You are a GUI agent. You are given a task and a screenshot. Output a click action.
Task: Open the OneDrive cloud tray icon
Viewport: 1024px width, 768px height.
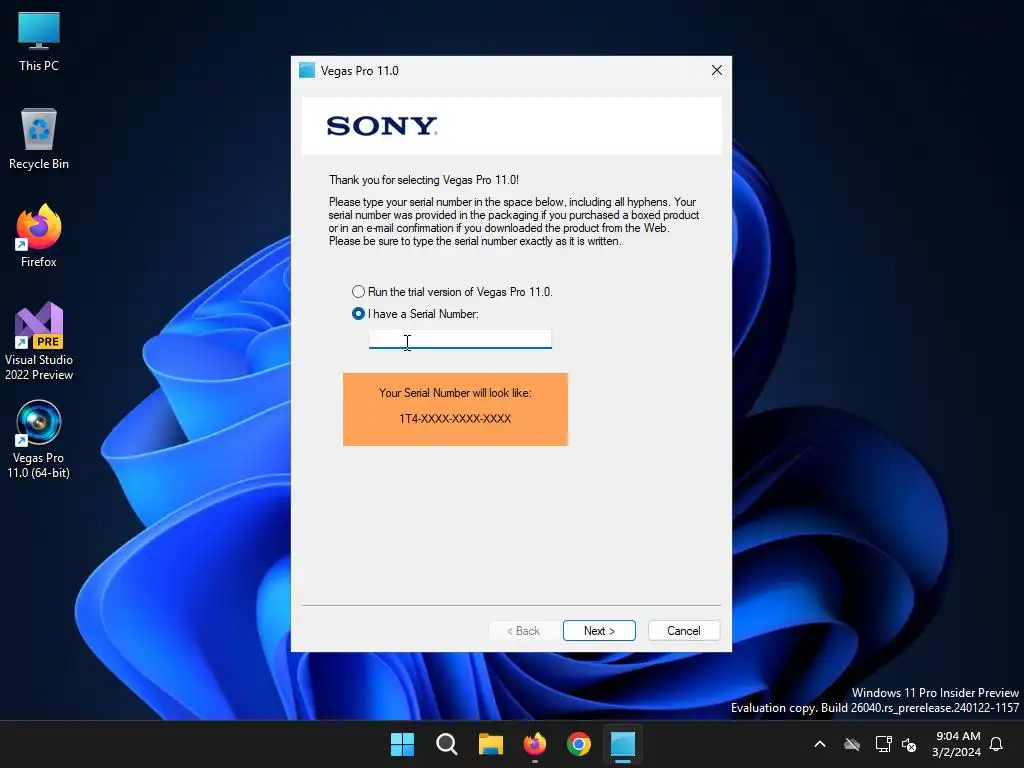click(852, 744)
